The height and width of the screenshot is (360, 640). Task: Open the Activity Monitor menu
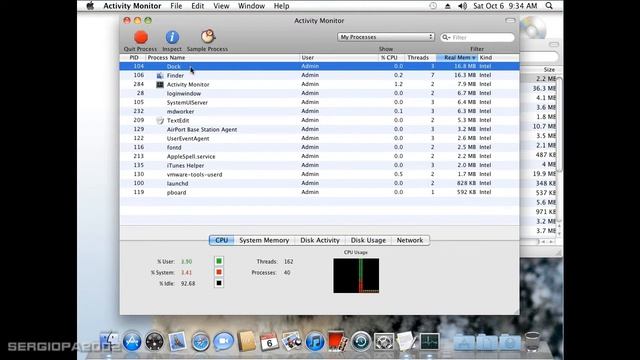pyautogui.click(x=132, y=6)
